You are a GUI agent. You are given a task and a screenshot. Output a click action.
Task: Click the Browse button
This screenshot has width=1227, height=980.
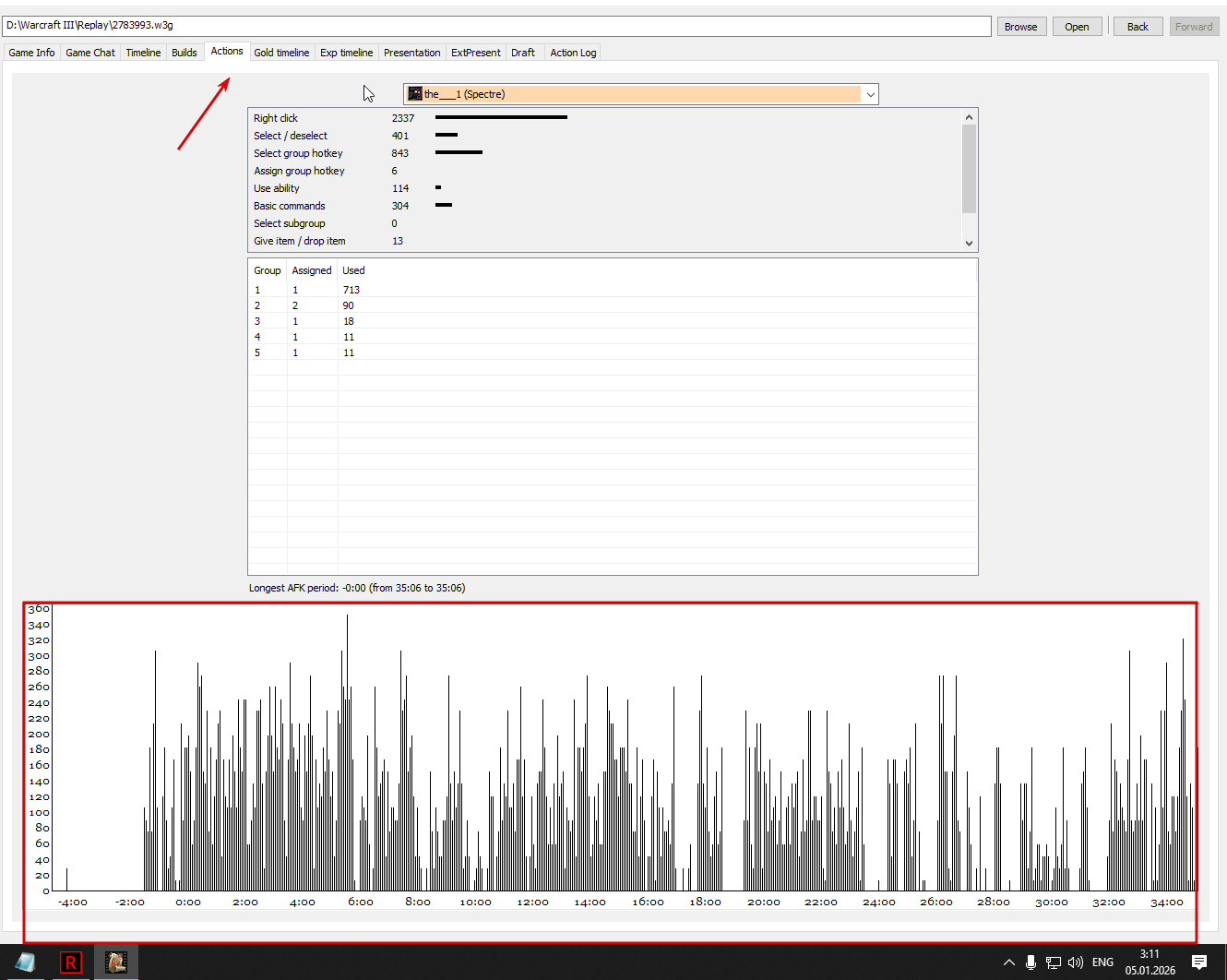(1021, 27)
